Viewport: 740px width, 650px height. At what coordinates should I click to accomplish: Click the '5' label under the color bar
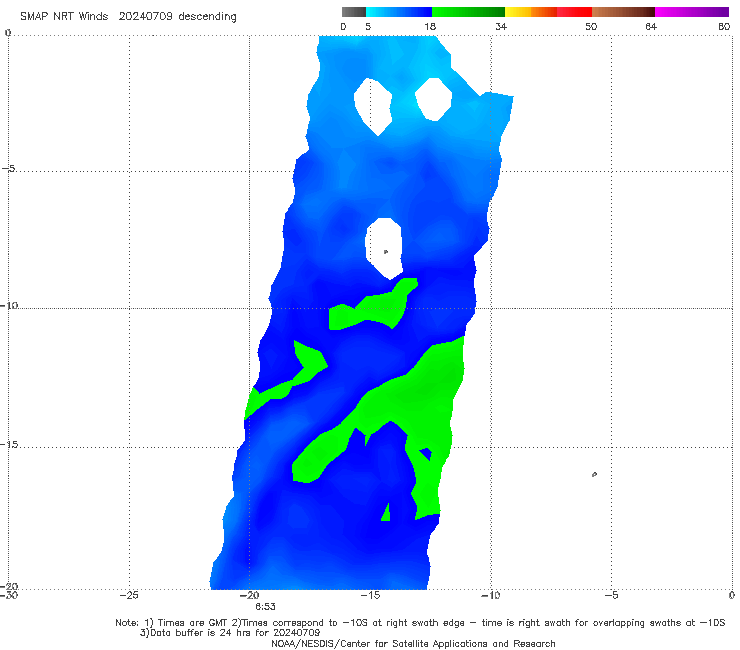tap(368, 26)
